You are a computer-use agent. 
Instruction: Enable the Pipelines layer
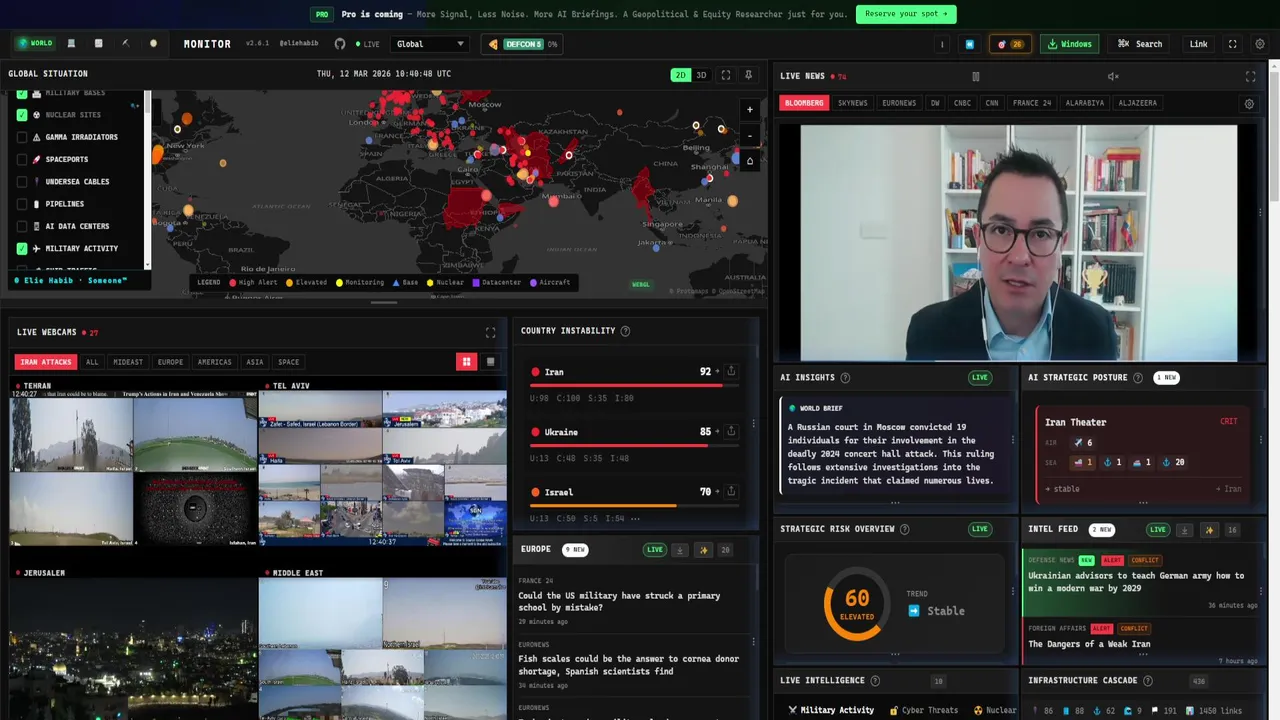click(x=22, y=204)
